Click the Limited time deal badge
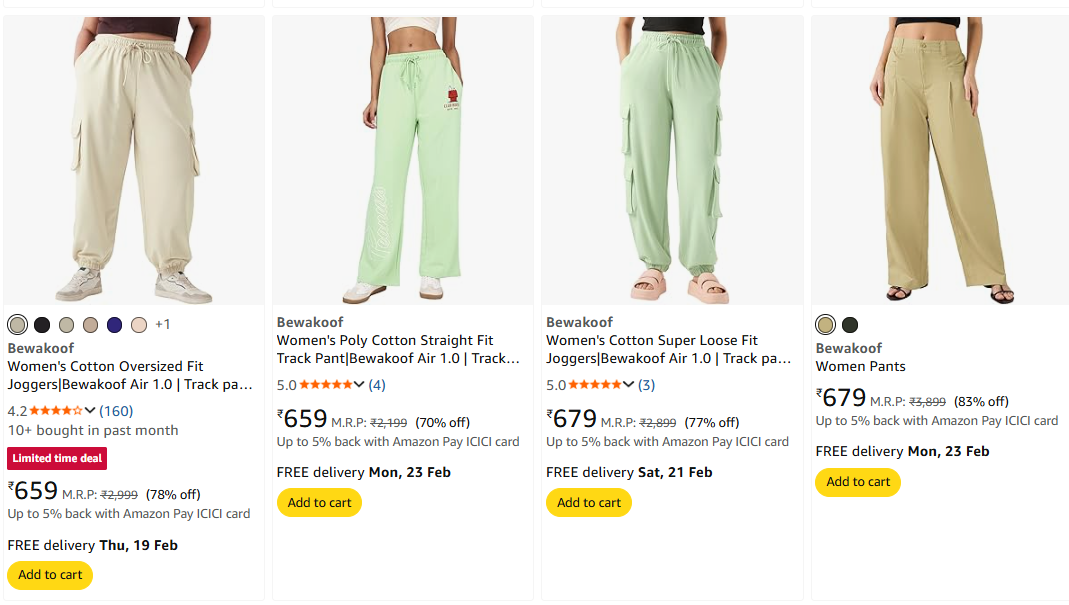1069x605 pixels. pos(57,459)
